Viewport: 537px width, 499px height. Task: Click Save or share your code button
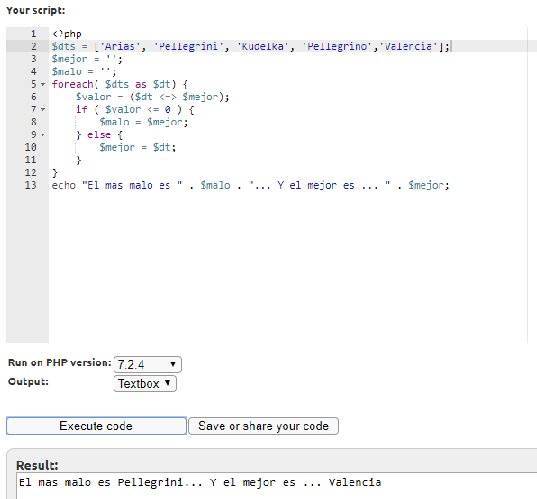263,426
